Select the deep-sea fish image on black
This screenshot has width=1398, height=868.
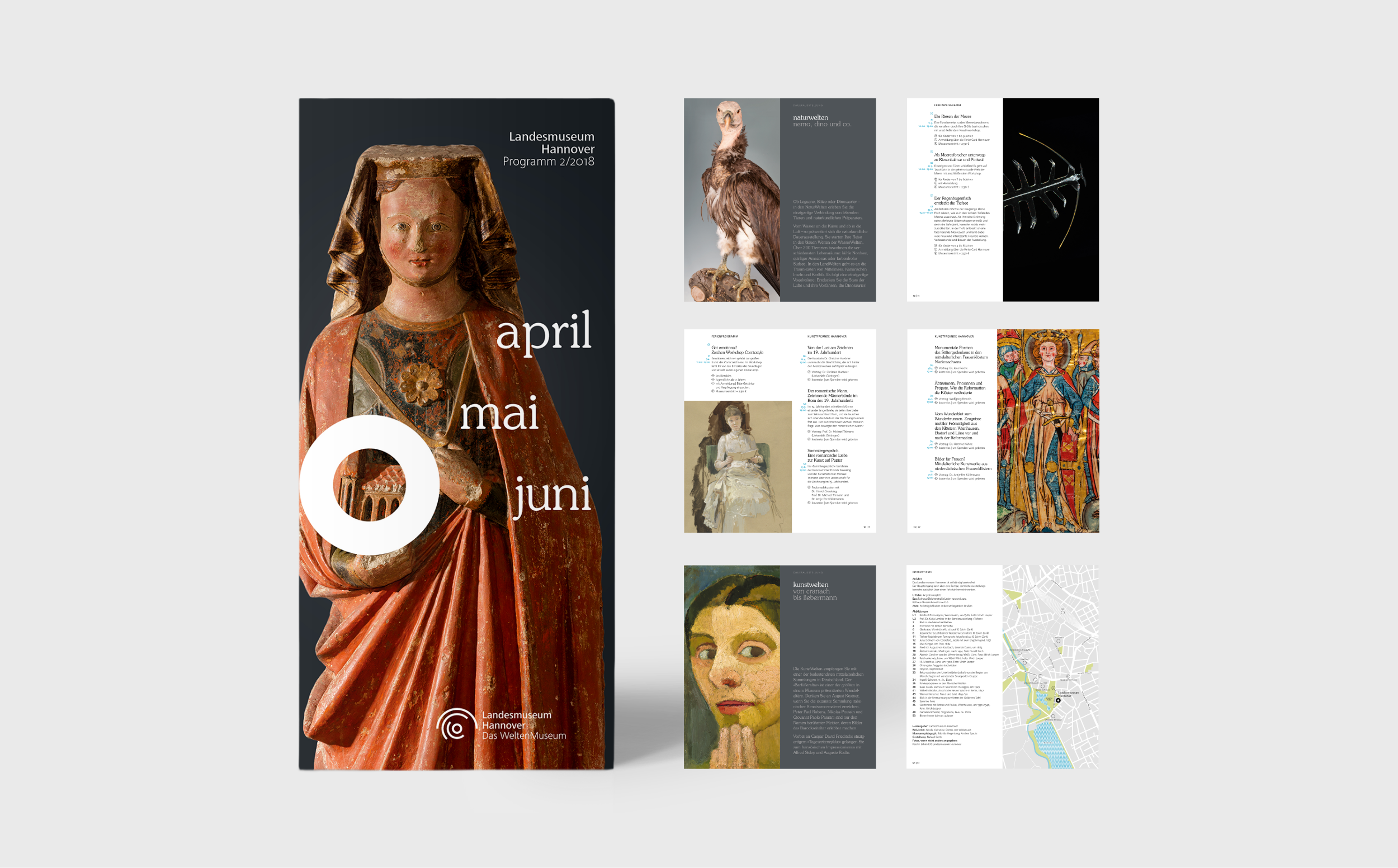coord(1050,200)
